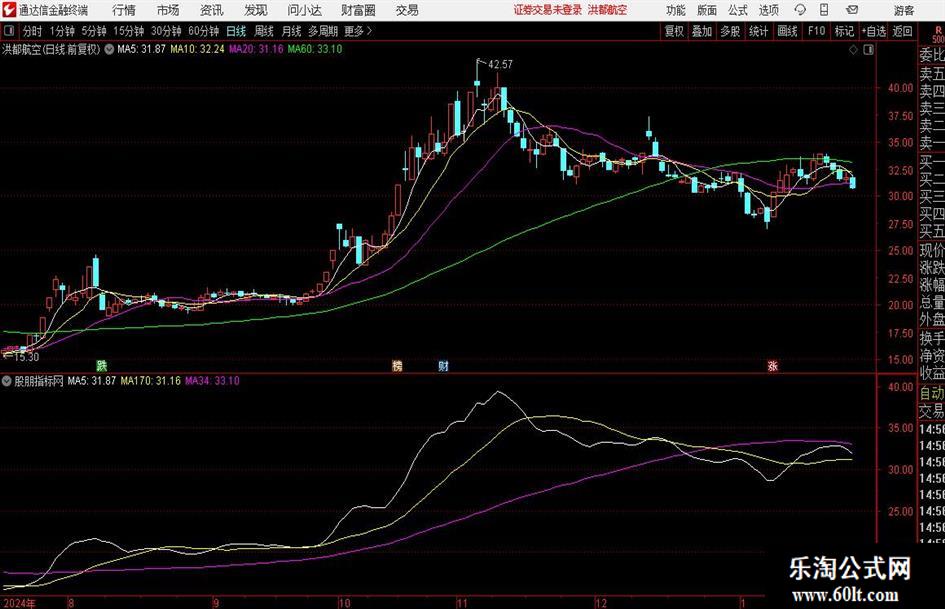Screen dimensions: 945x609
Task: Select the 日线 daily period tab
Action: pos(236,31)
